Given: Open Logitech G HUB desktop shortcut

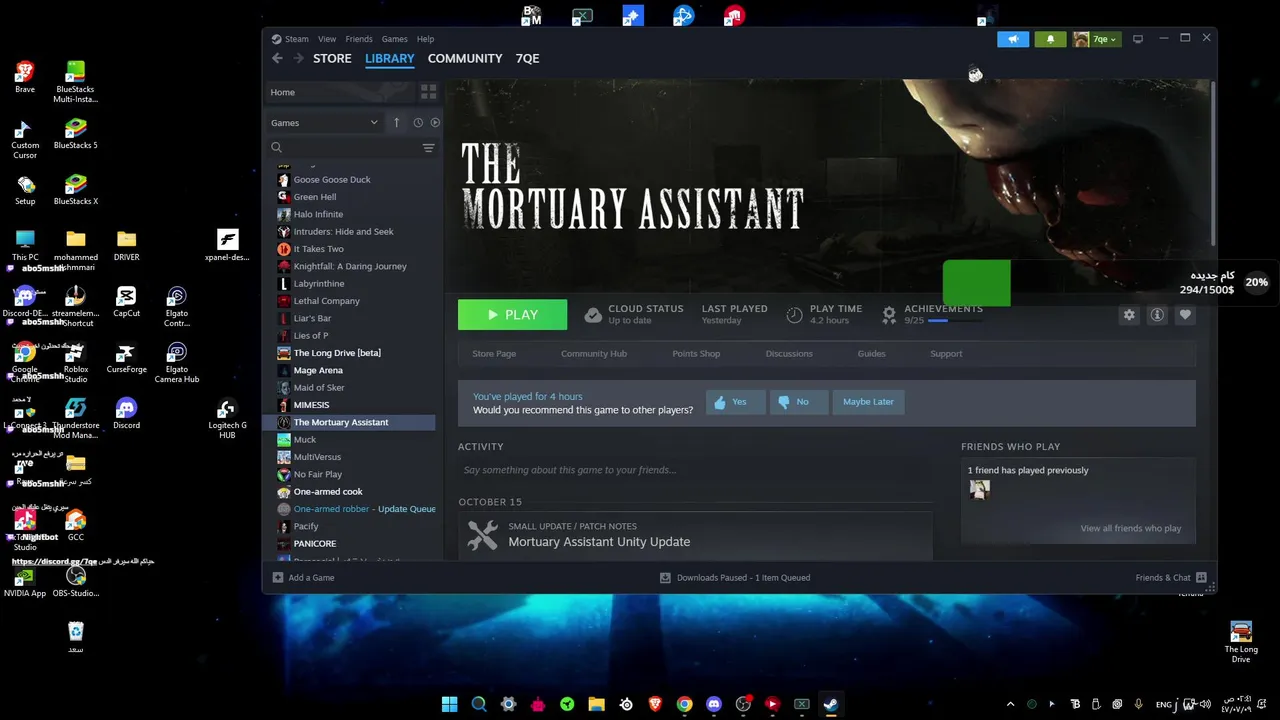Looking at the screenshot, I should pyautogui.click(x=227, y=418).
